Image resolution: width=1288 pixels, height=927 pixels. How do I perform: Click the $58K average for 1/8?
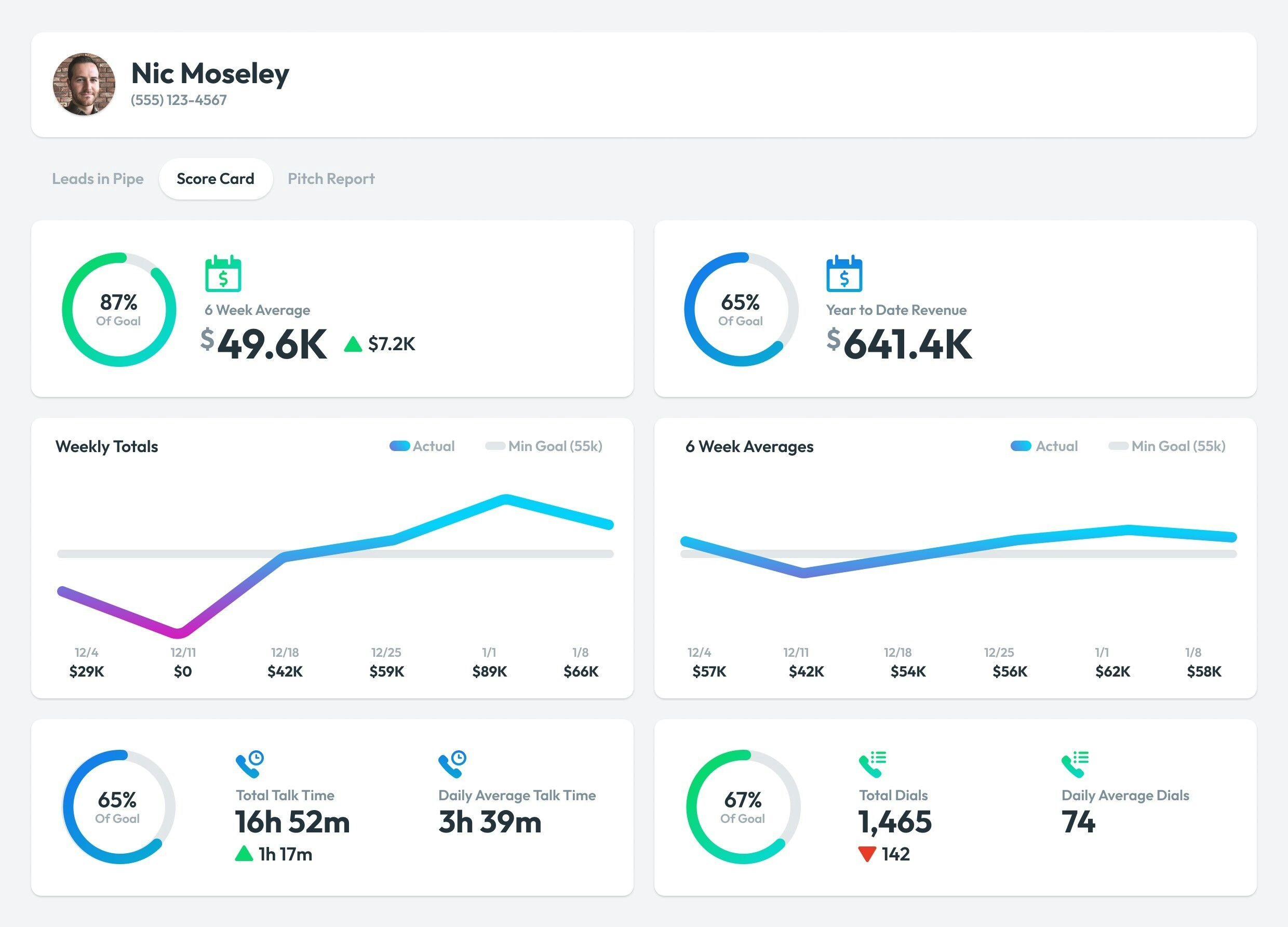tap(1204, 671)
